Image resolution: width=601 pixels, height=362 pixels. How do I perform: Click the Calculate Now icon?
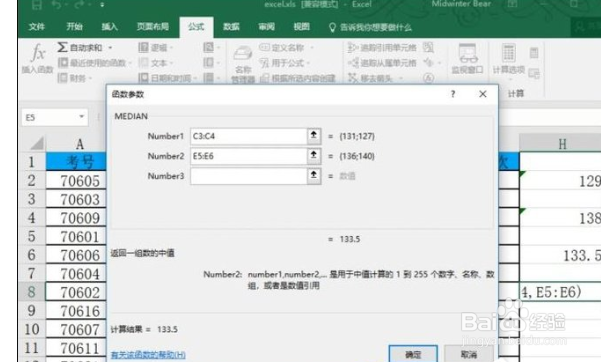click(534, 53)
